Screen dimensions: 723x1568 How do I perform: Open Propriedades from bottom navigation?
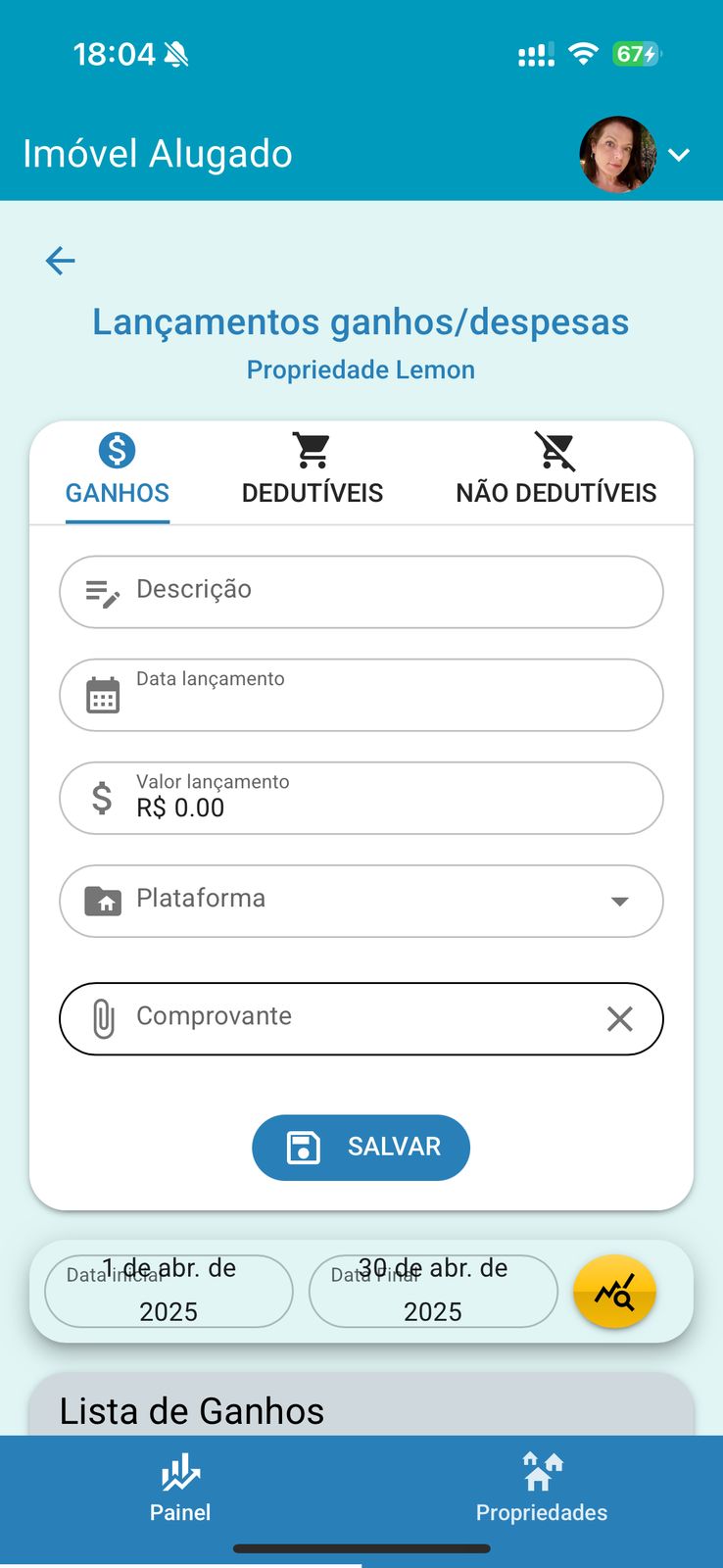pos(541,1488)
